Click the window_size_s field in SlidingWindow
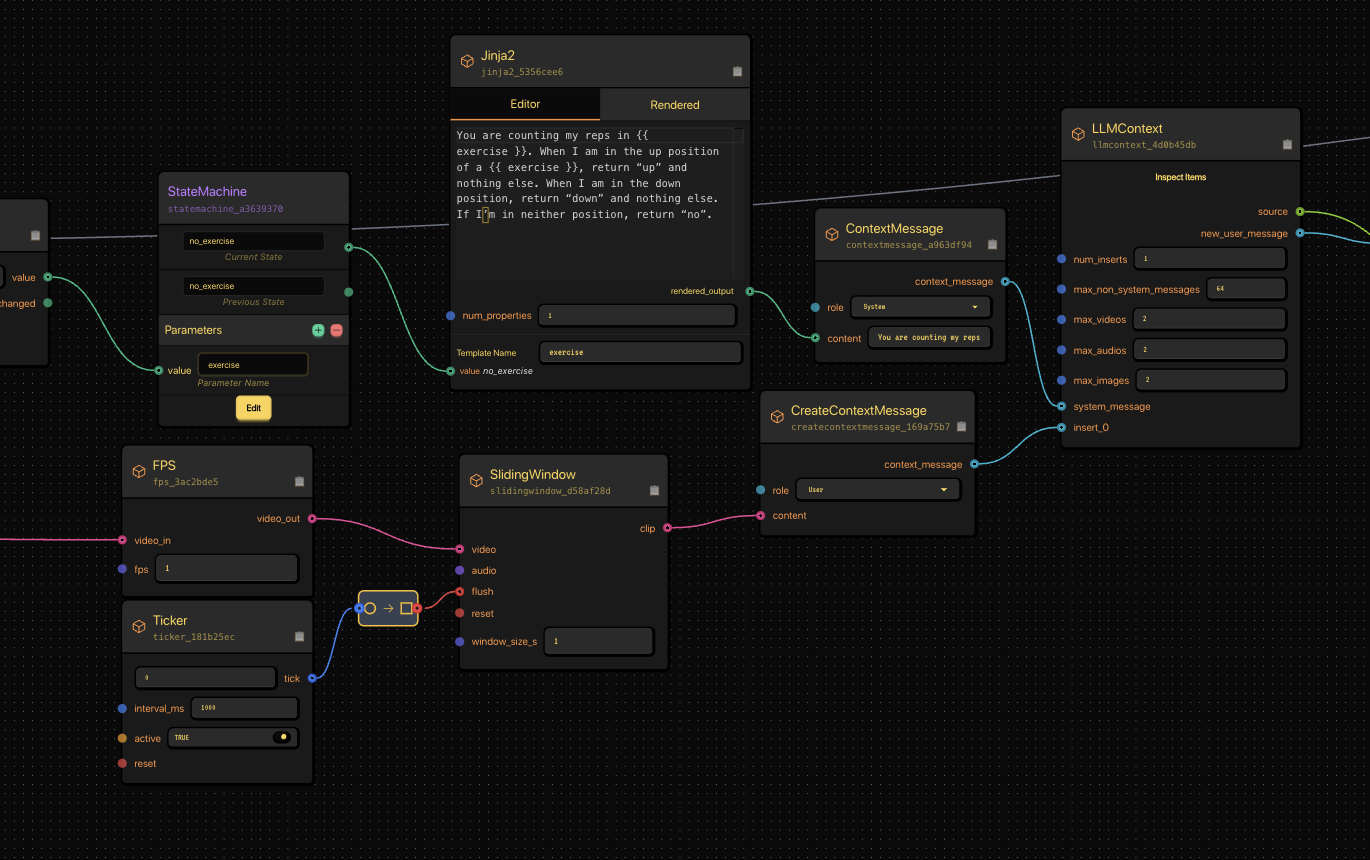Screen dimensions: 1370x860 click(598, 641)
